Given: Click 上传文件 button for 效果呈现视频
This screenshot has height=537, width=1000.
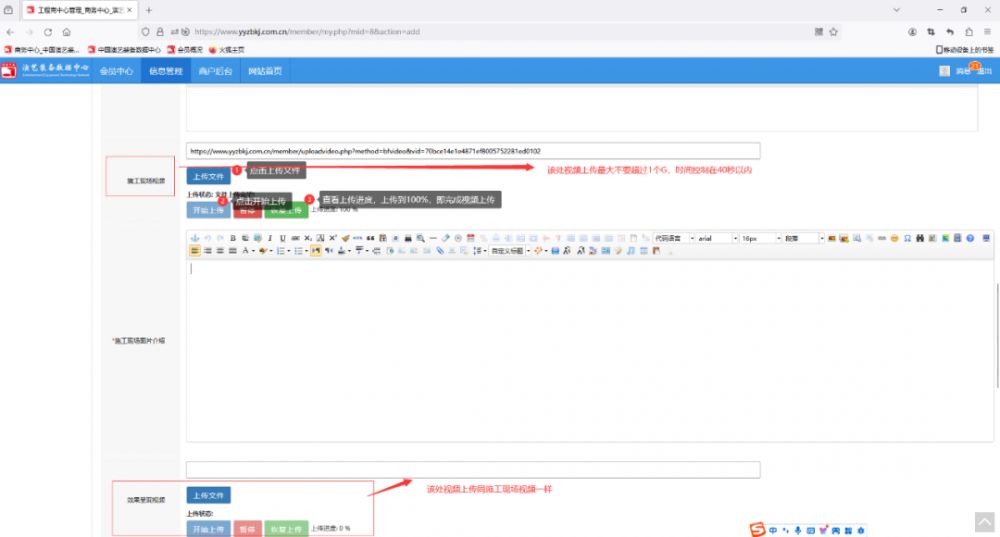Looking at the screenshot, I should pos(208,495).
